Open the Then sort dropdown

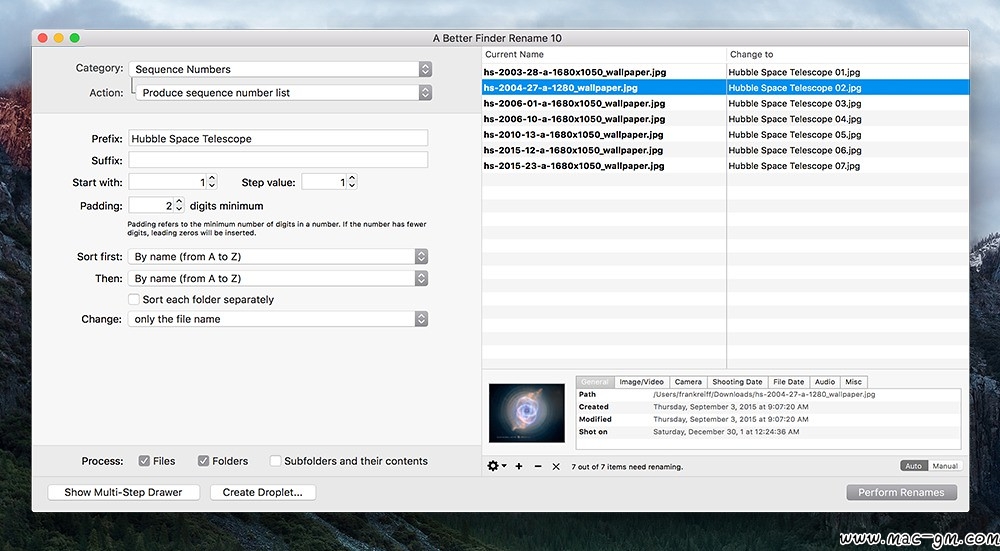pos(277,278)
